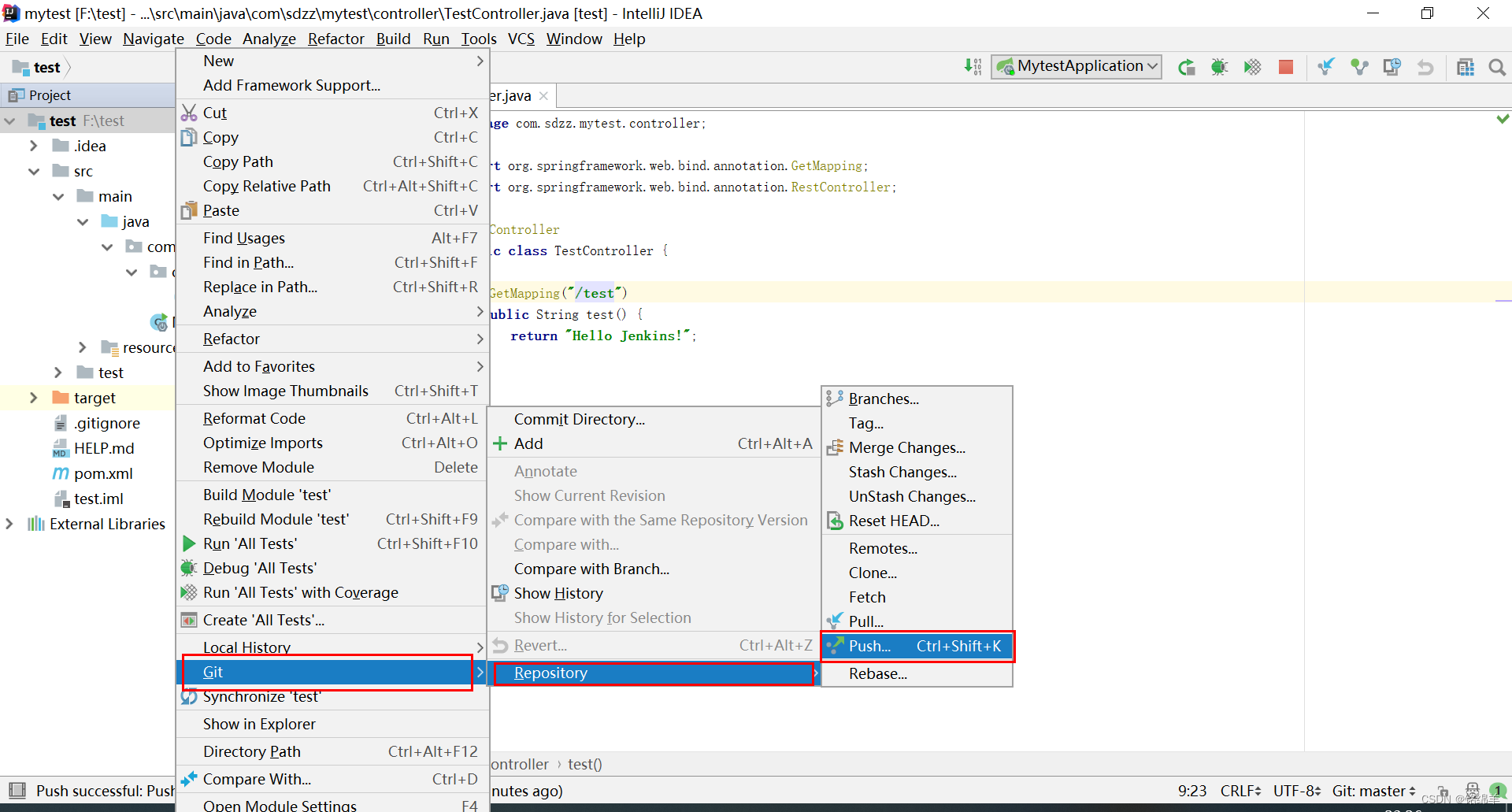Select Run 'All Tests' entry
This screenshot has width=1512, height=812.
click(x=332, y=543)
